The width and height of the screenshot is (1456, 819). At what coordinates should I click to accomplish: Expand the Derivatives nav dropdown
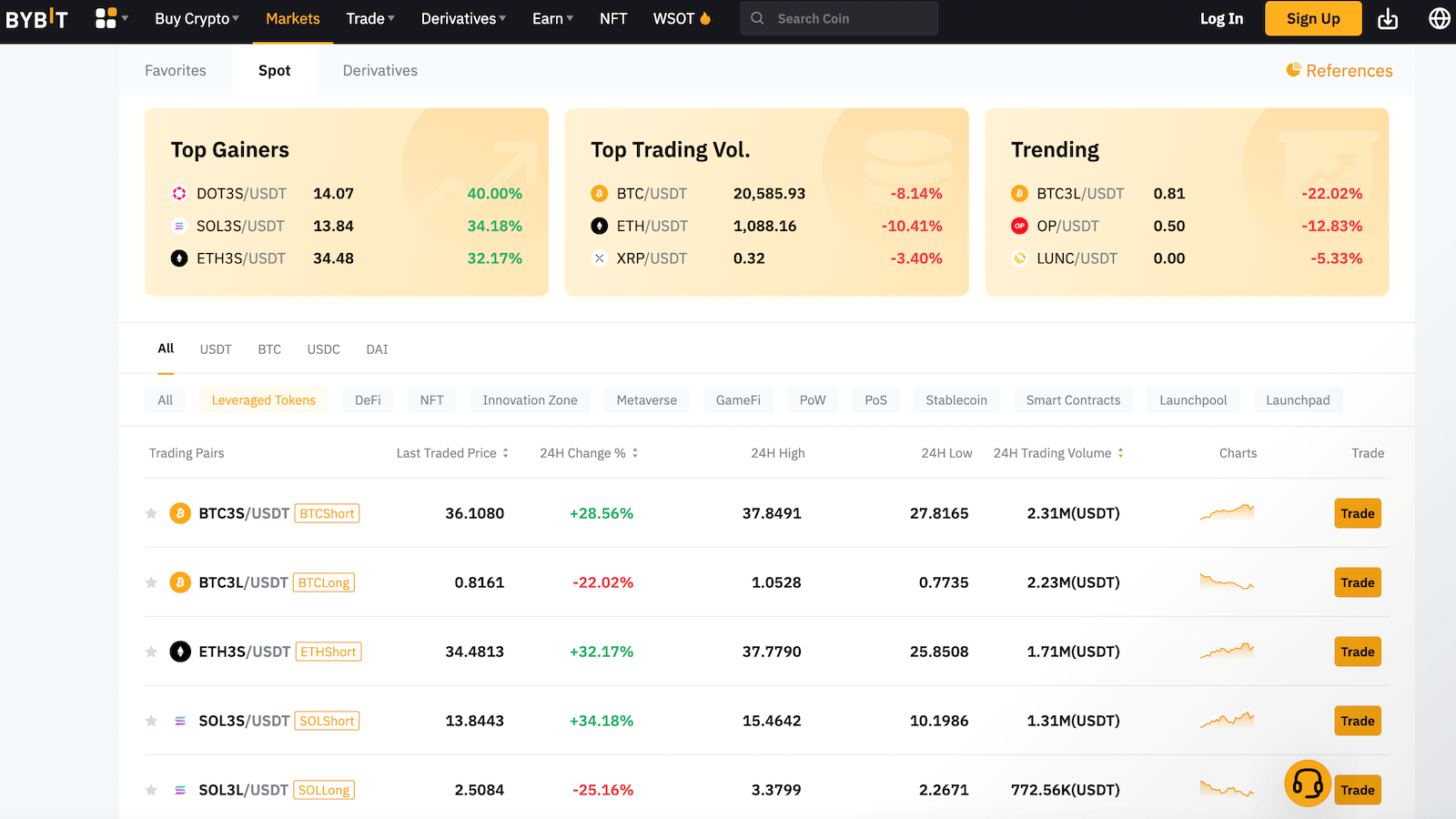tap(463, 18)
